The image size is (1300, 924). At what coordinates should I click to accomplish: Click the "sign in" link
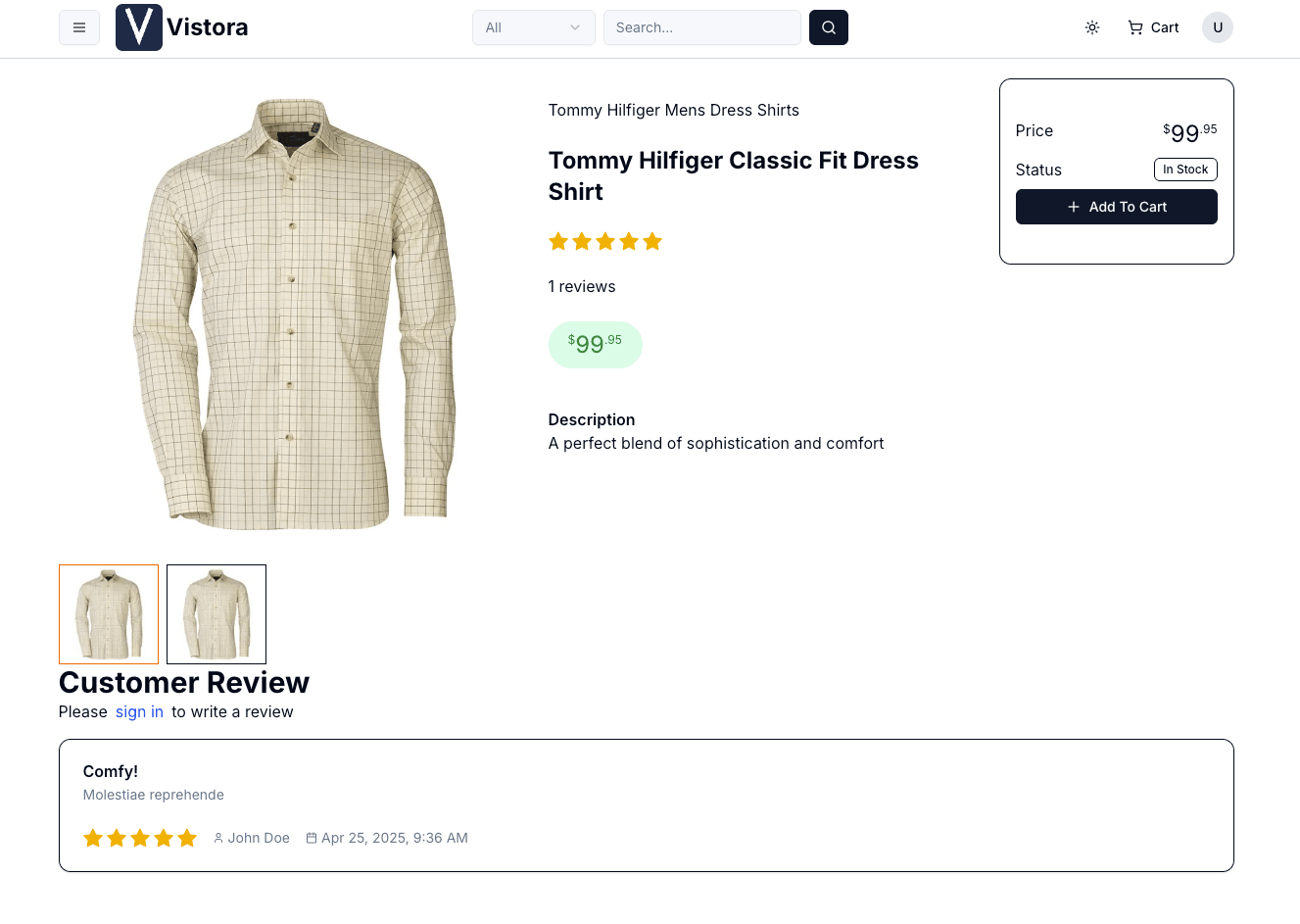click(139, 711)
